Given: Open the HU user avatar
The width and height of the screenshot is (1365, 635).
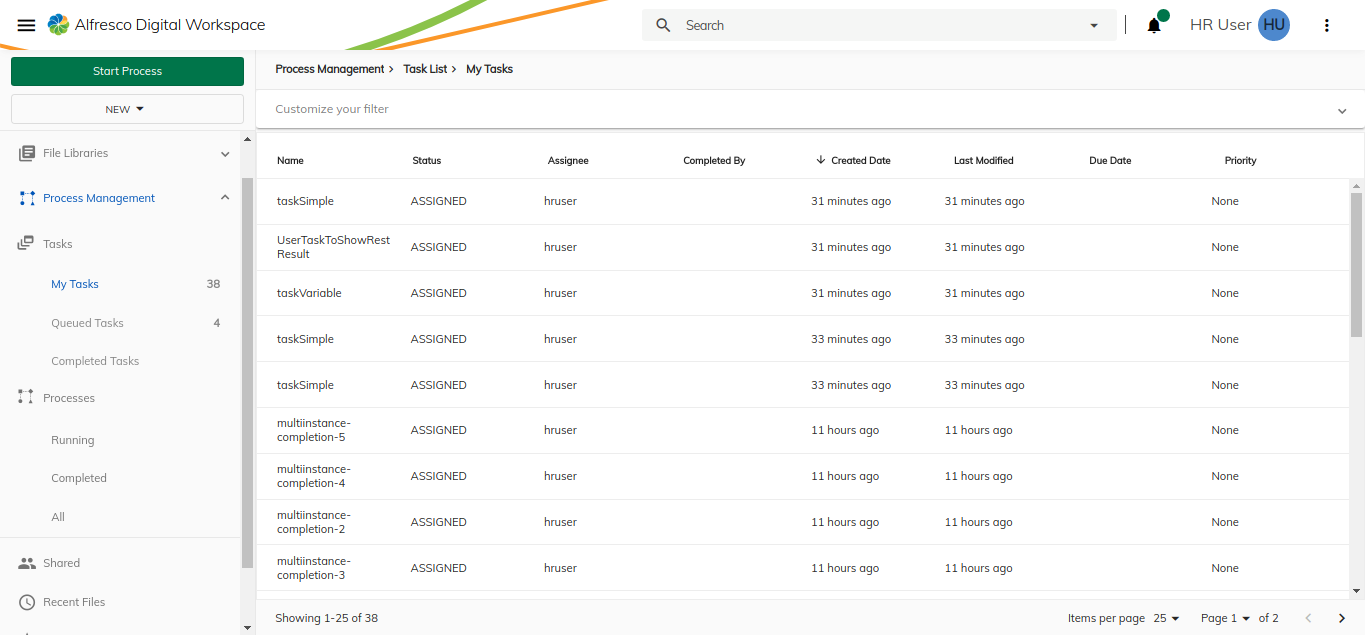Looking at the screenshot, I should click(x=1273, y=25).
